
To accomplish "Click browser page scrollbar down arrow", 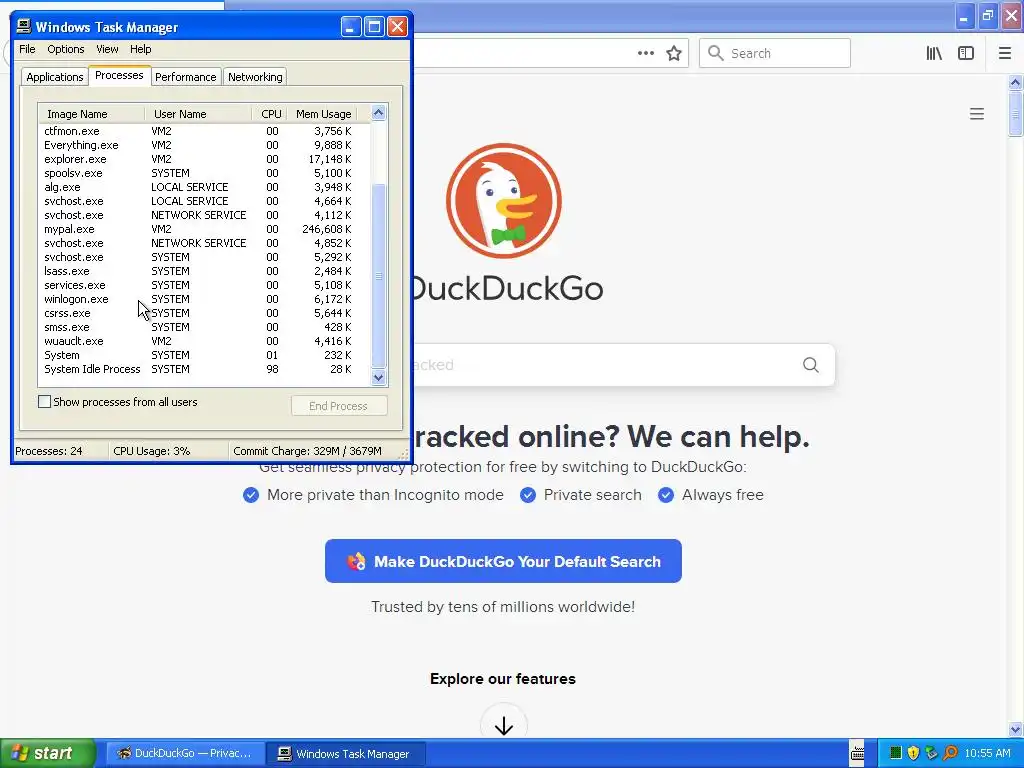I will tap(1016, 729).
